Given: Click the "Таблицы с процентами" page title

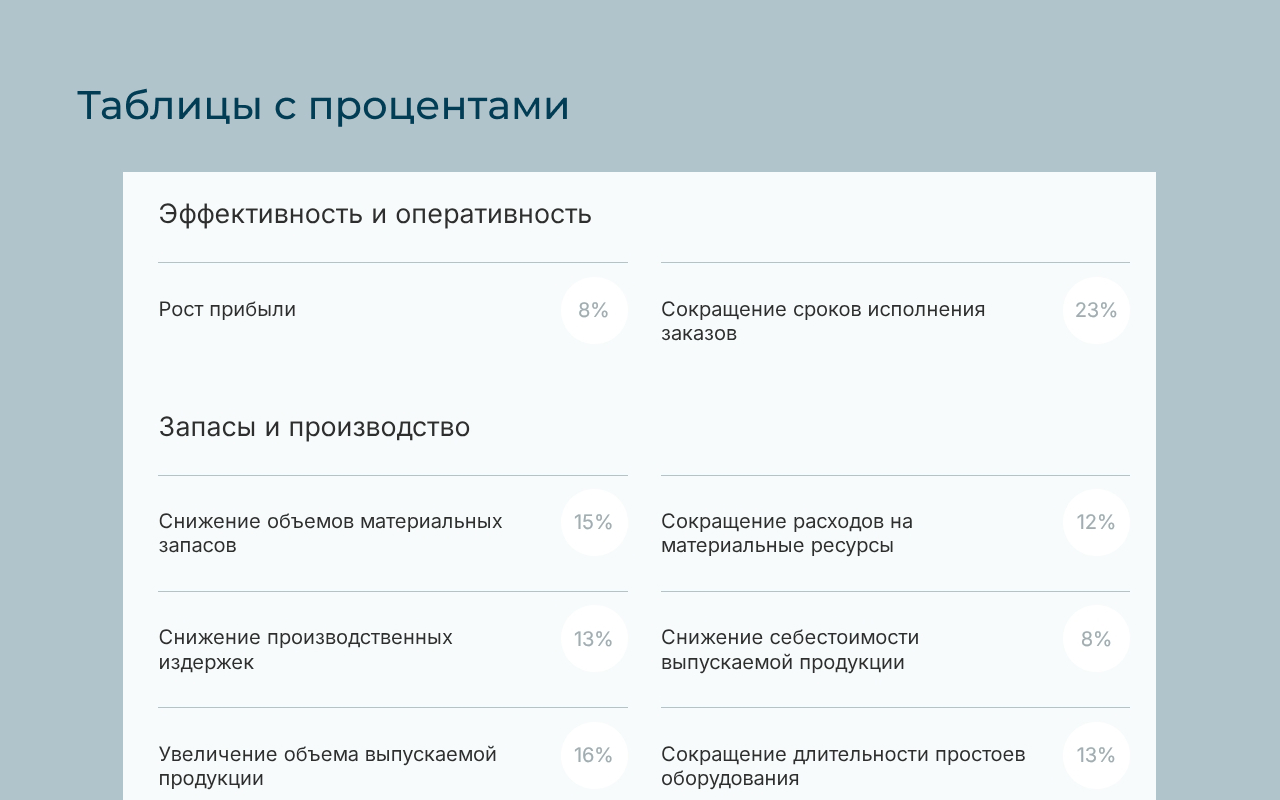Looking at the screenshot, I should click(x=323, y=106).
